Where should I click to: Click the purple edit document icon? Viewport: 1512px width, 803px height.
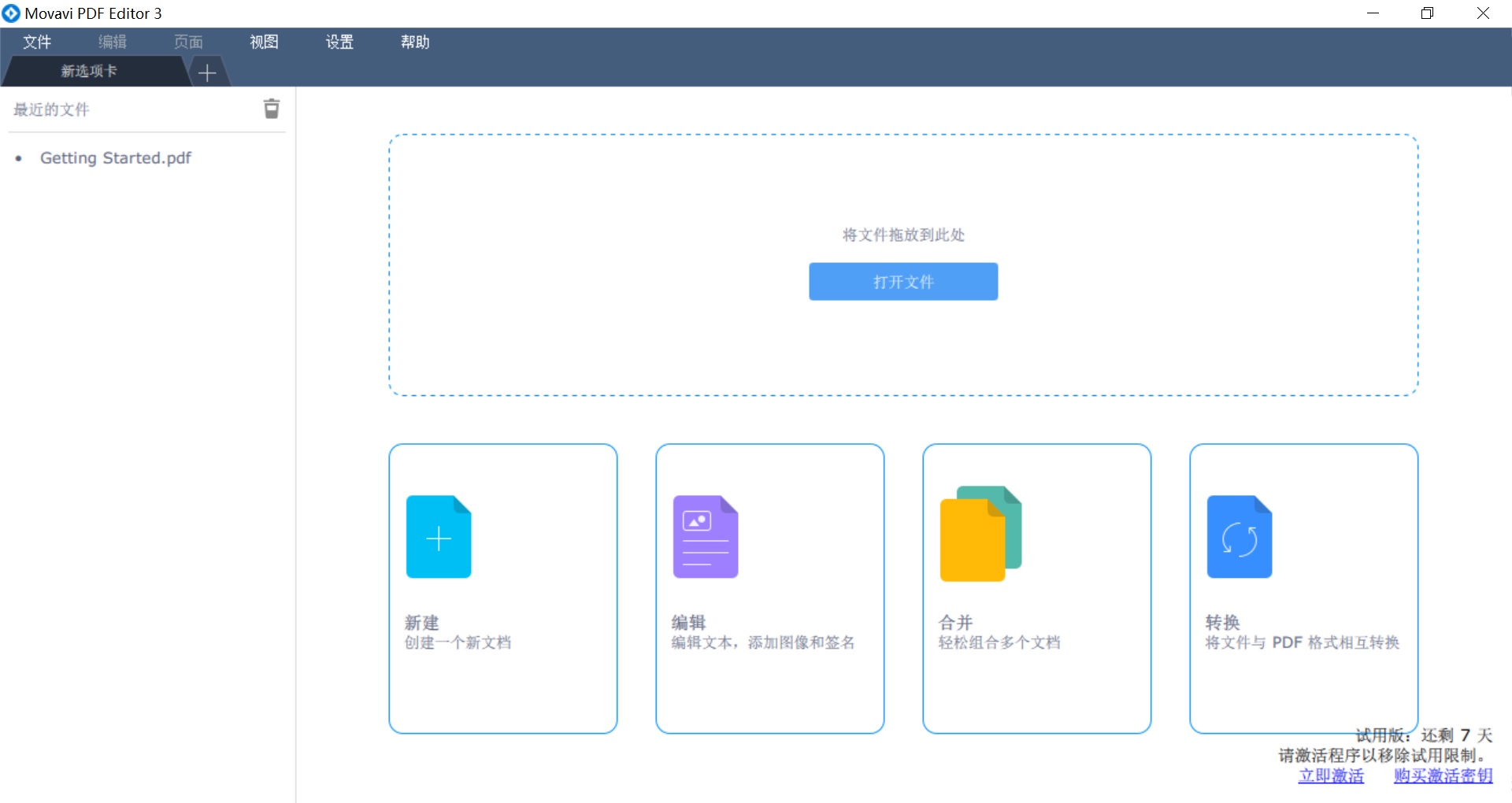705,537
